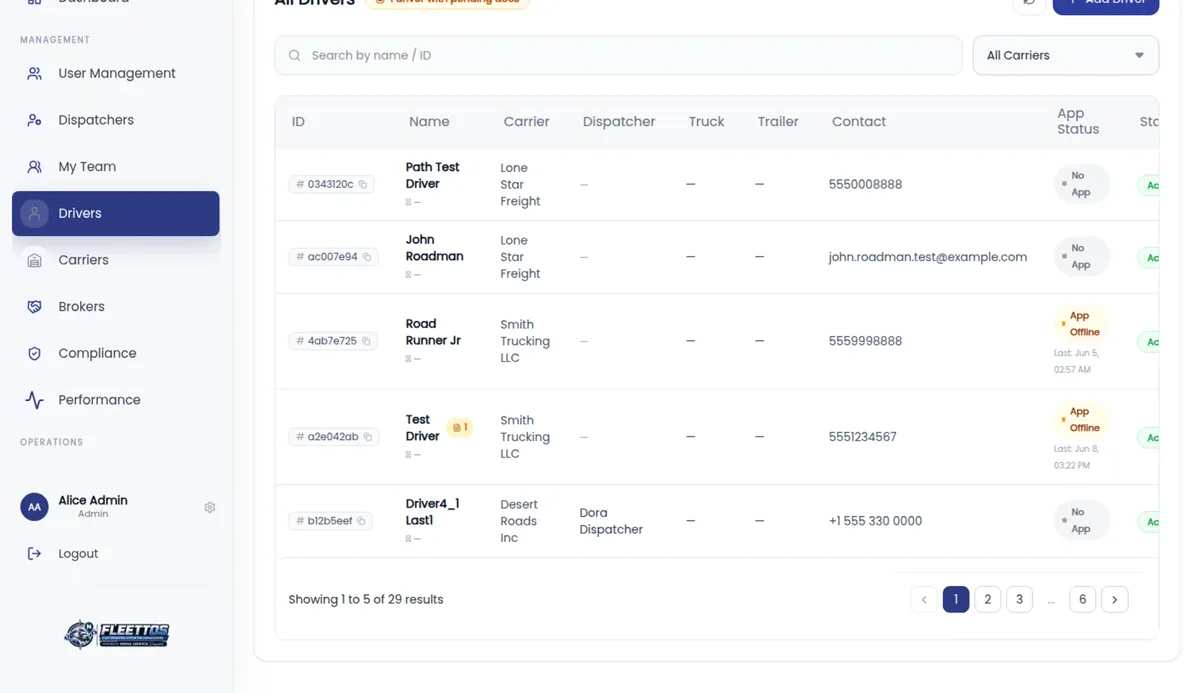Open settings gear next to Alice Admin
Image resolution: width=1200 pixels, height=693 pixels.
click(210, 508)
